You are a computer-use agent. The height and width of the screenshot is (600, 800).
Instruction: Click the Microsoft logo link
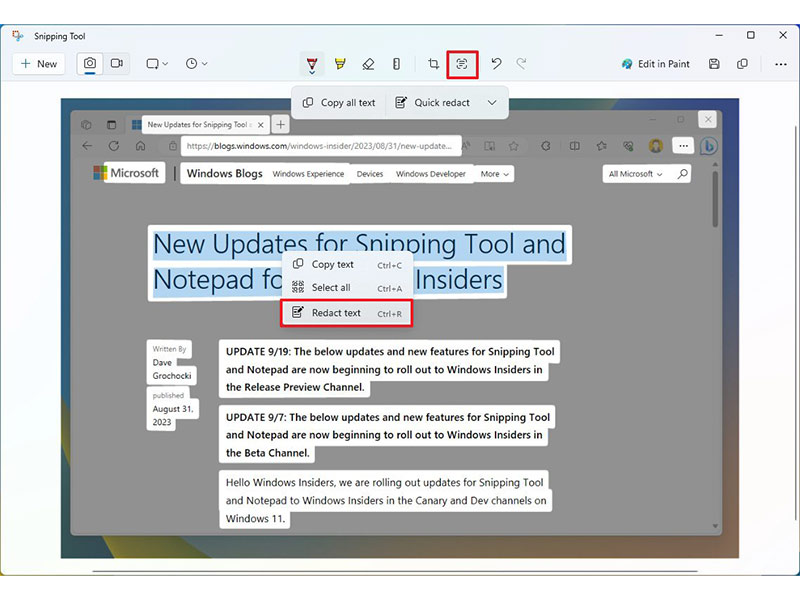(127, 173)
